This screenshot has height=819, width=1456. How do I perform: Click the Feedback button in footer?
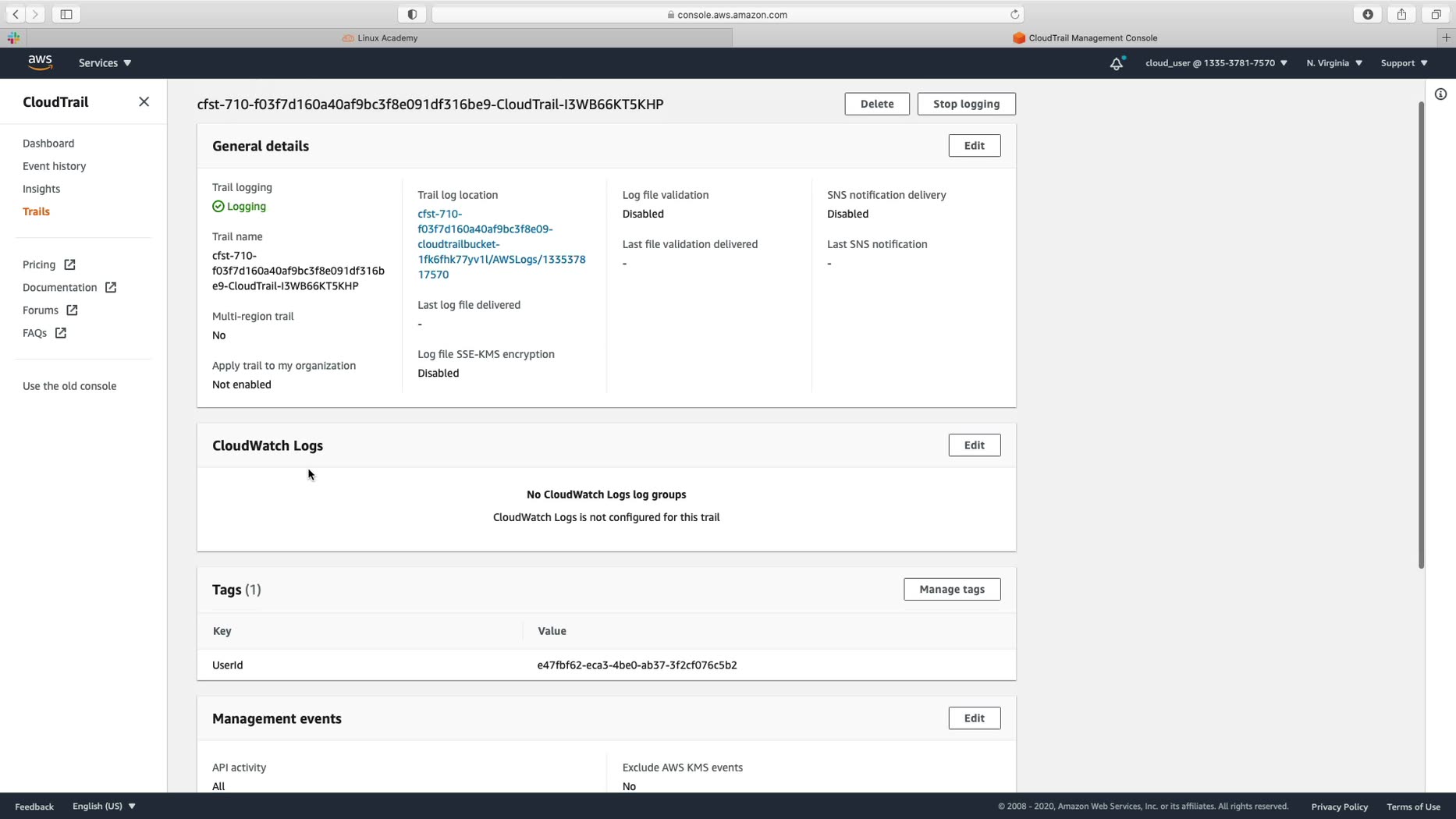[x=34, y=806]
